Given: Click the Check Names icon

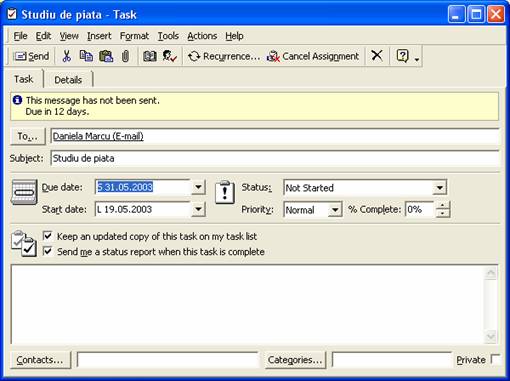Looking at the screenshot, I should pos(169,56).
